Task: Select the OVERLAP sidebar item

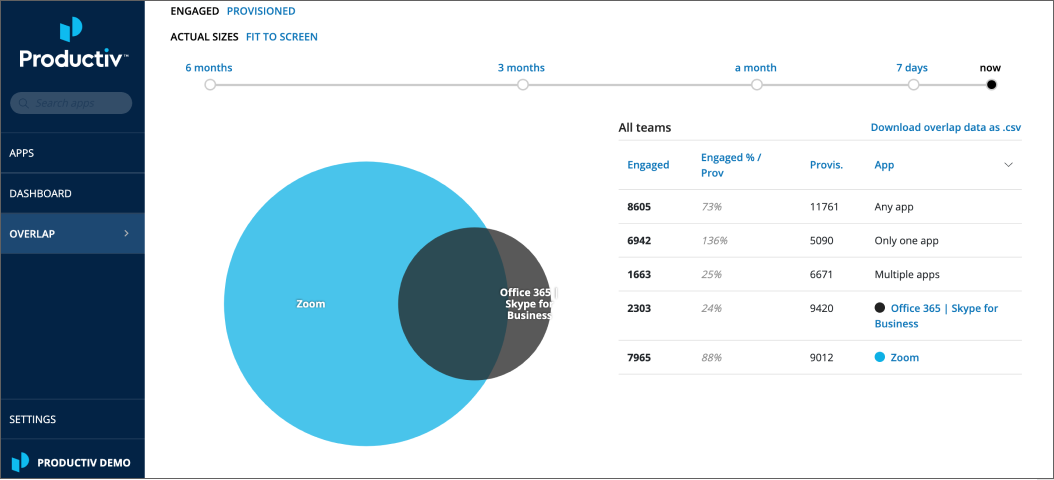Action: tap(73, 233)
